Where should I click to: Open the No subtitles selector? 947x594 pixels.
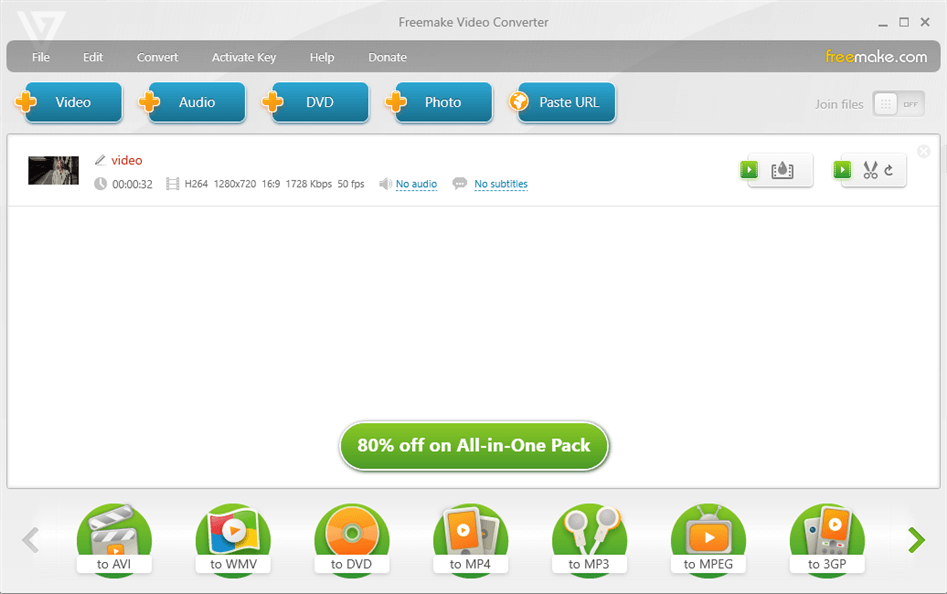[x=501, y=184]
